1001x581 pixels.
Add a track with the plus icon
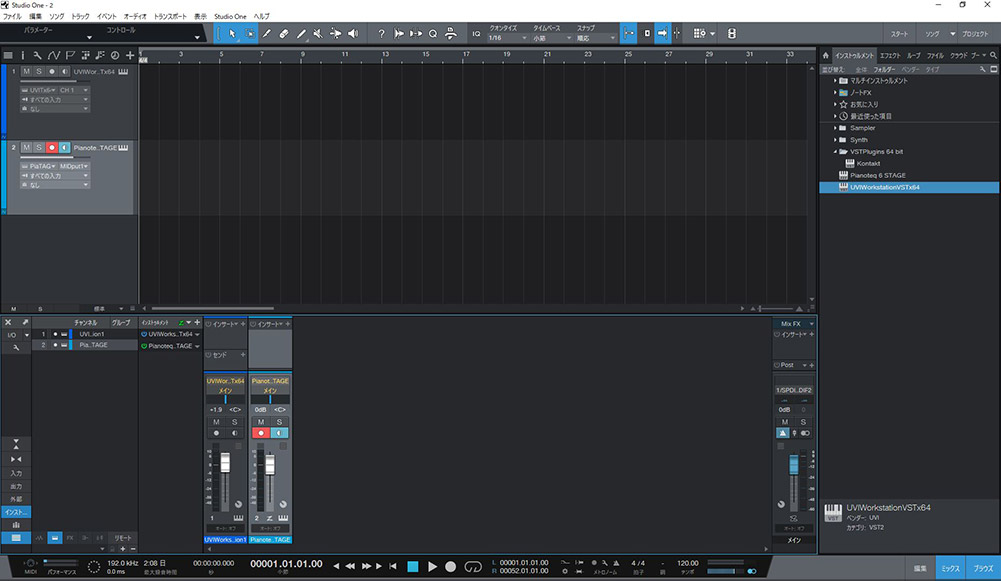pos(130,56)
